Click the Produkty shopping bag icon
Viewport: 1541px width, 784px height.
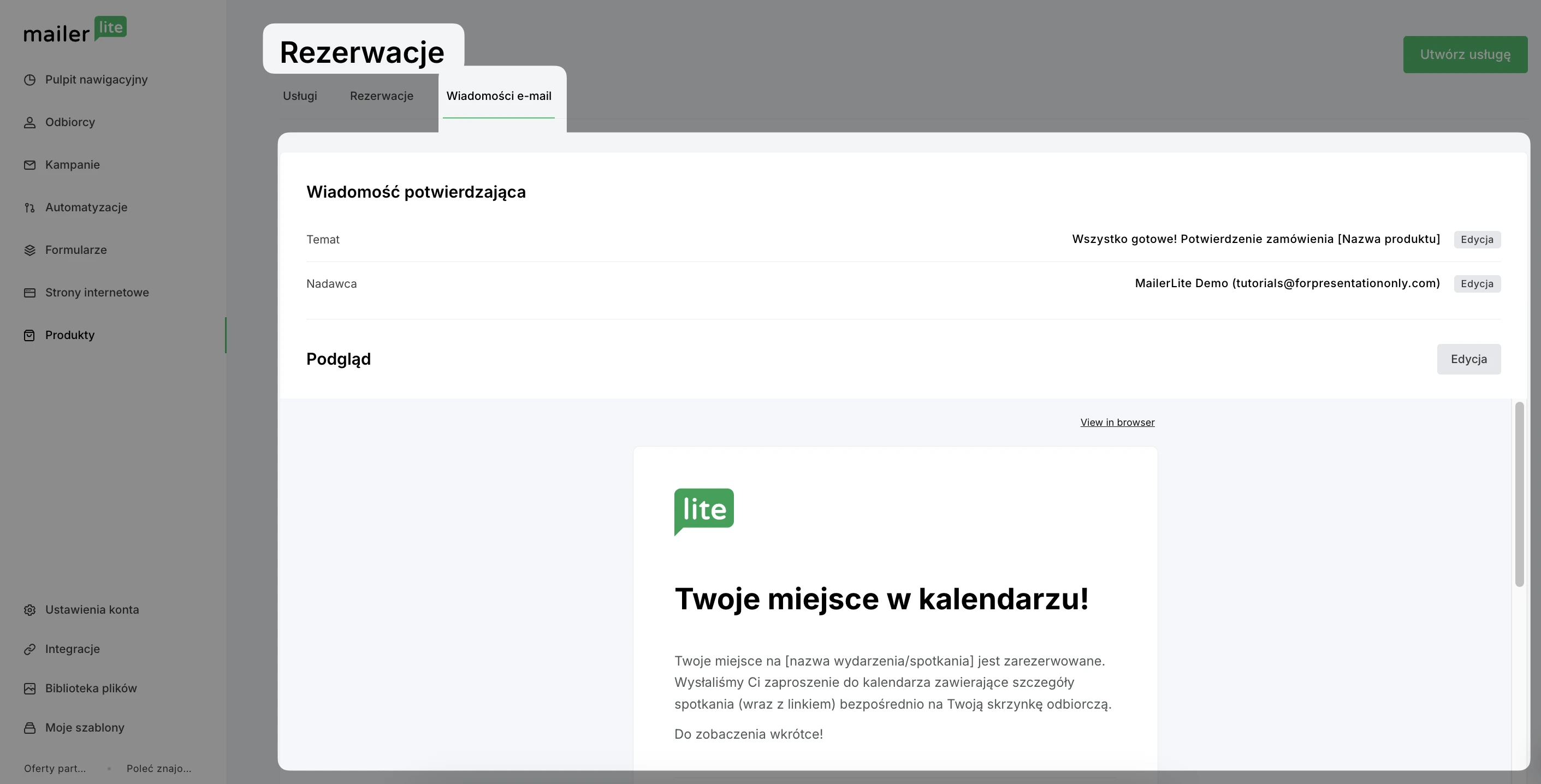click(29, 335)
